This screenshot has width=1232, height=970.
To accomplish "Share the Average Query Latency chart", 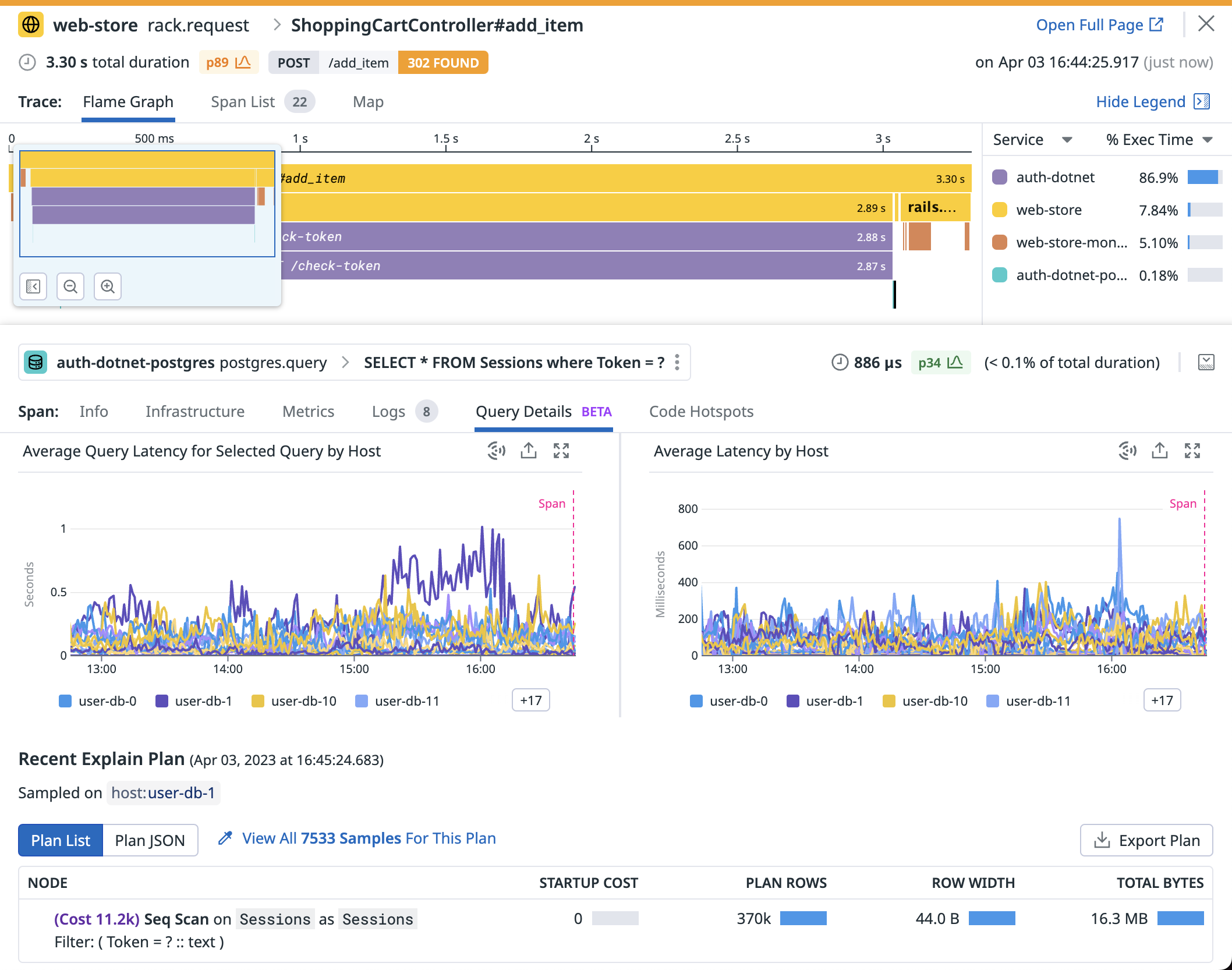I will click(x=528, y=451).
